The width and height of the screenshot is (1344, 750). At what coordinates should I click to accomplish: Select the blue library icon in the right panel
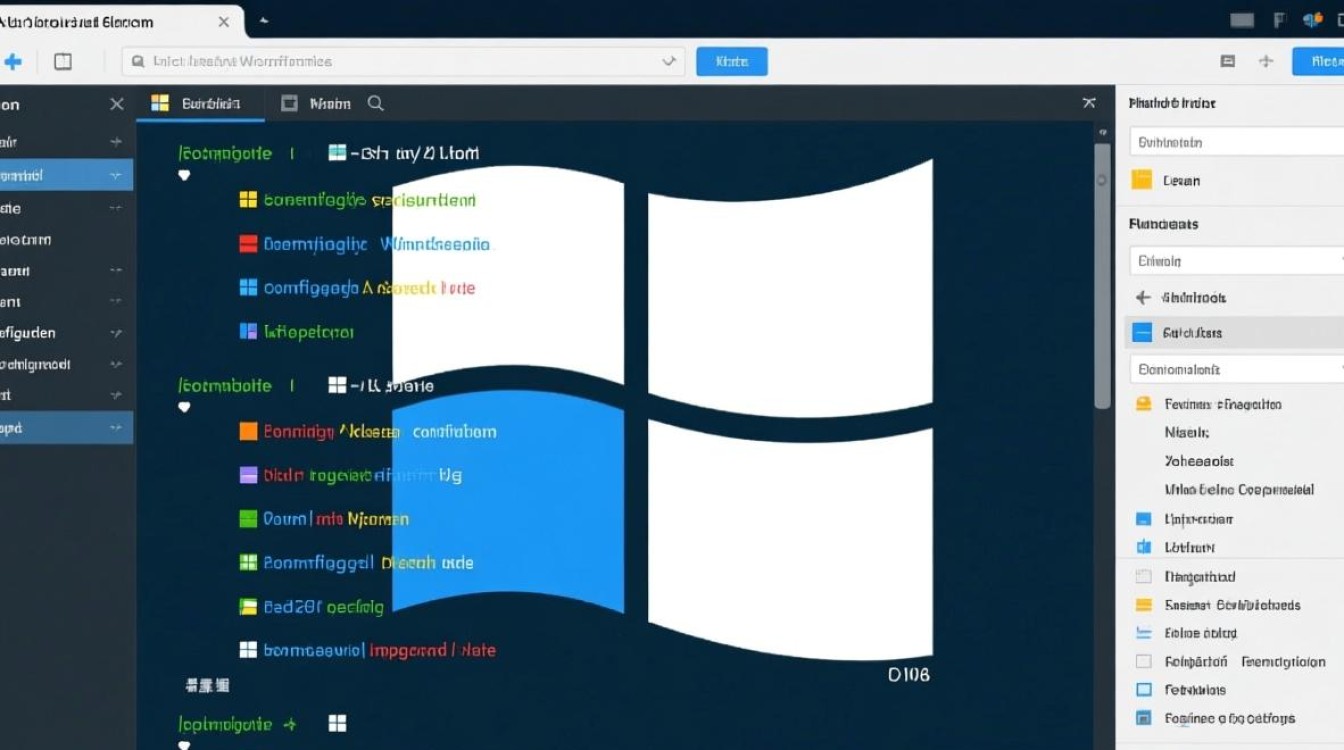tap(1142, 547)
